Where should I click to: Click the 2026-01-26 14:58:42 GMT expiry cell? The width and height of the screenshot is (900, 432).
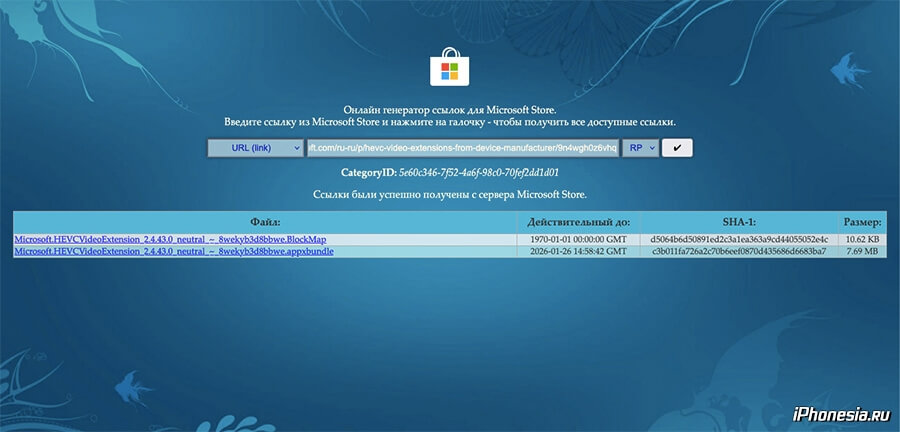[x=577, y=252]
